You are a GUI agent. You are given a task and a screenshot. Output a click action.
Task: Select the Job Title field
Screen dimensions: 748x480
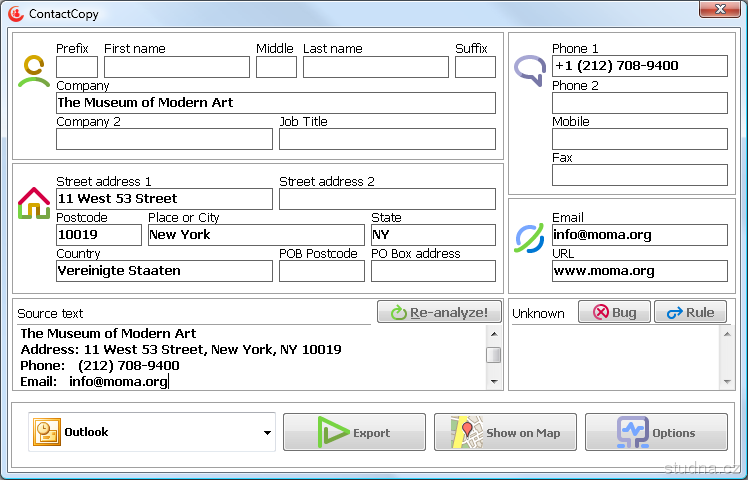pos(387,139)
